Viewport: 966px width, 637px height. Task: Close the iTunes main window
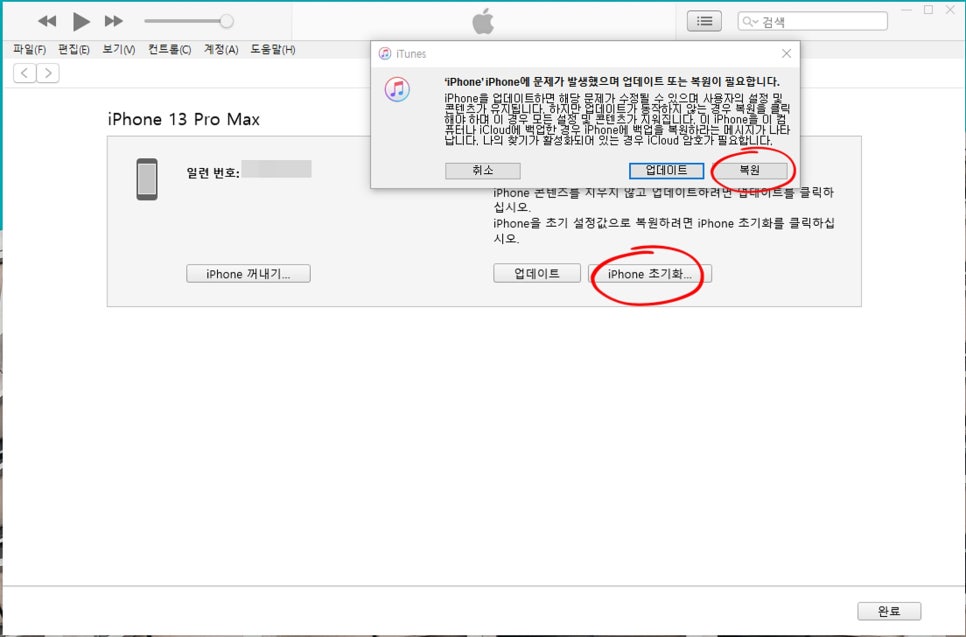[951, 10]
